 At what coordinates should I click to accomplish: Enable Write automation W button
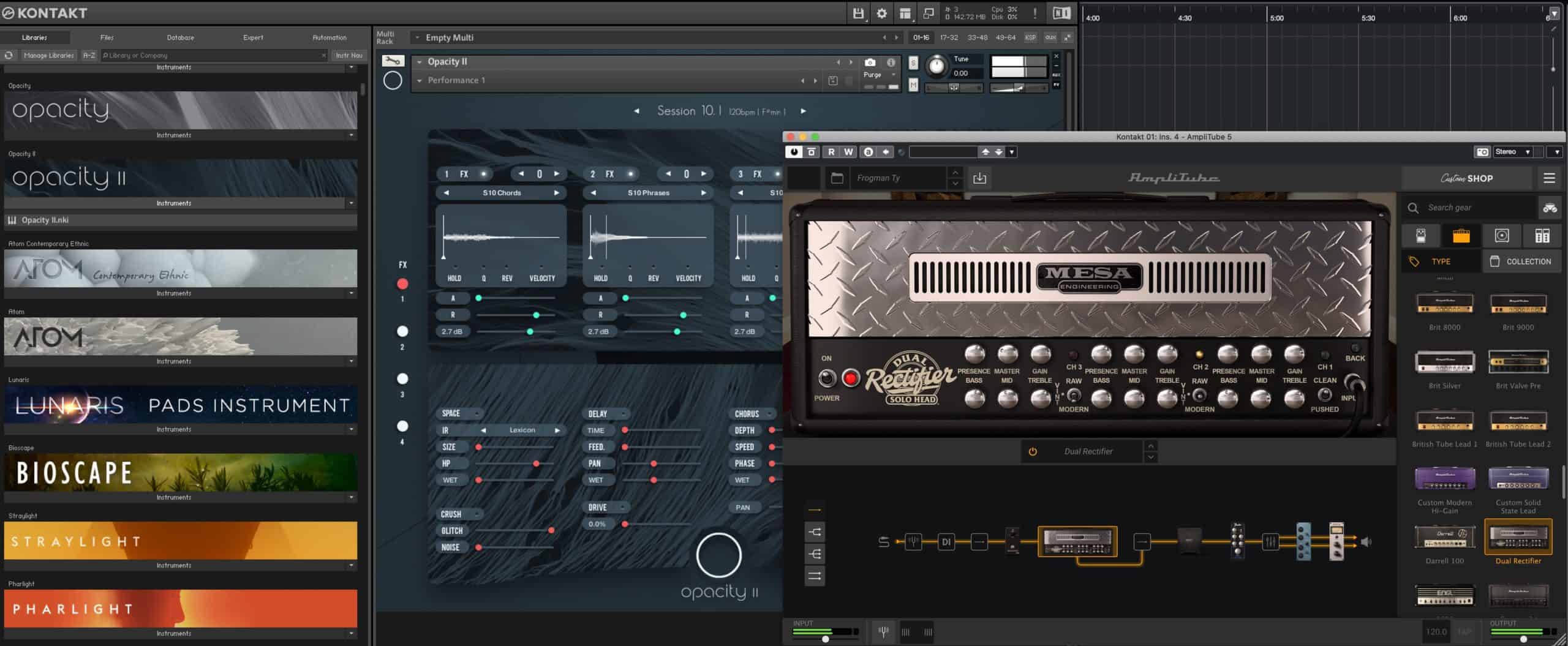tap(848, 152)
